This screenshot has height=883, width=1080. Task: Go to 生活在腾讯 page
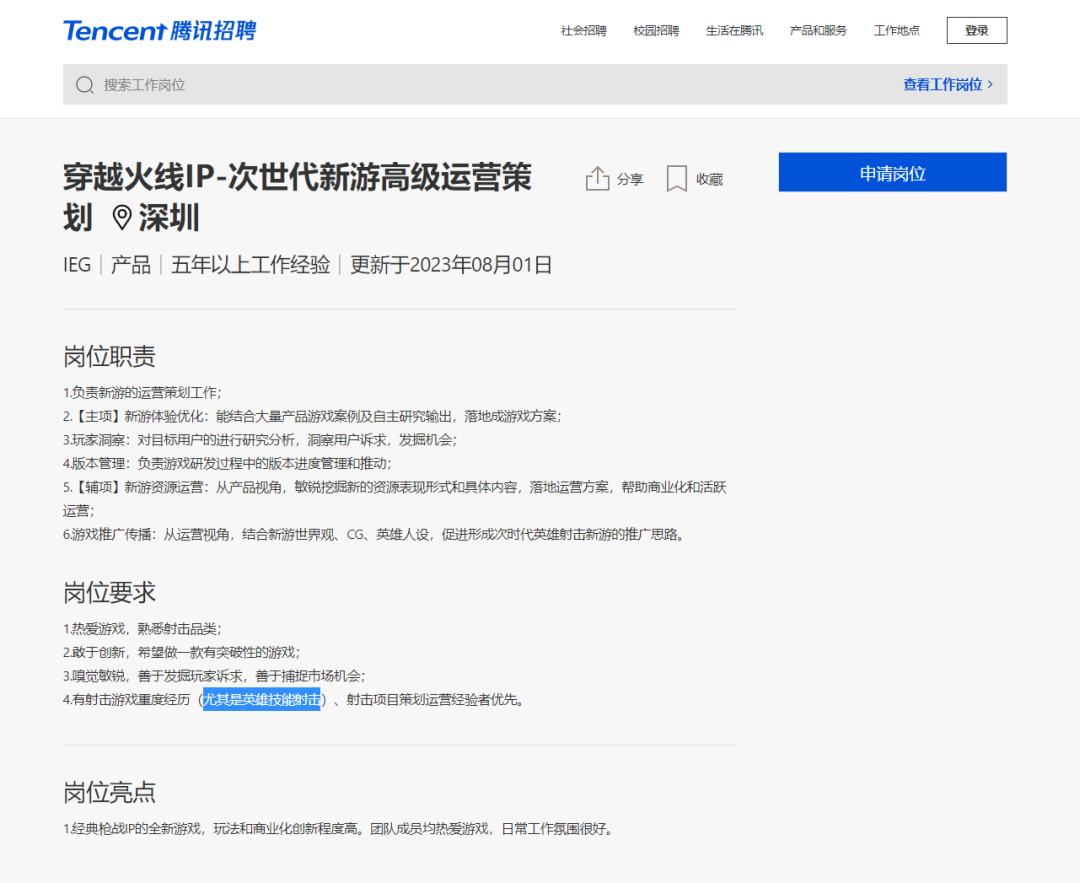pyautogui.click(x=734, y=30)
